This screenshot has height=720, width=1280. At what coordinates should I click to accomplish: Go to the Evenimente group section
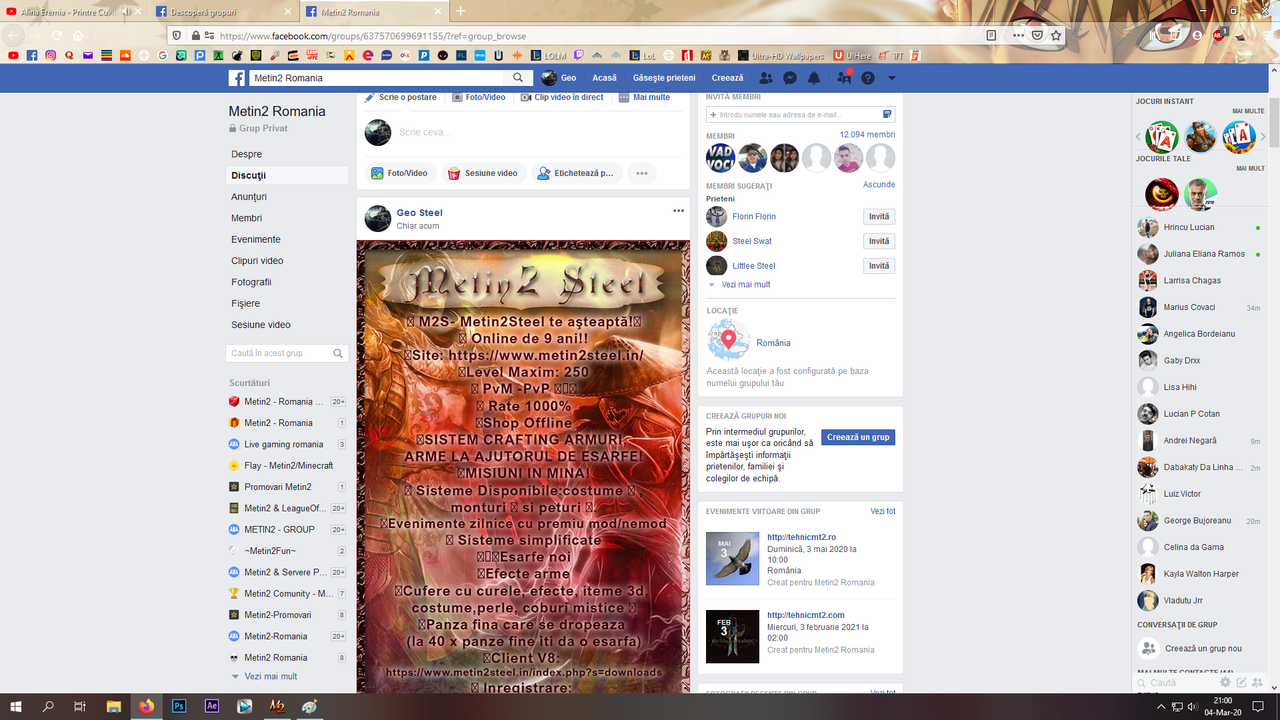256,240
